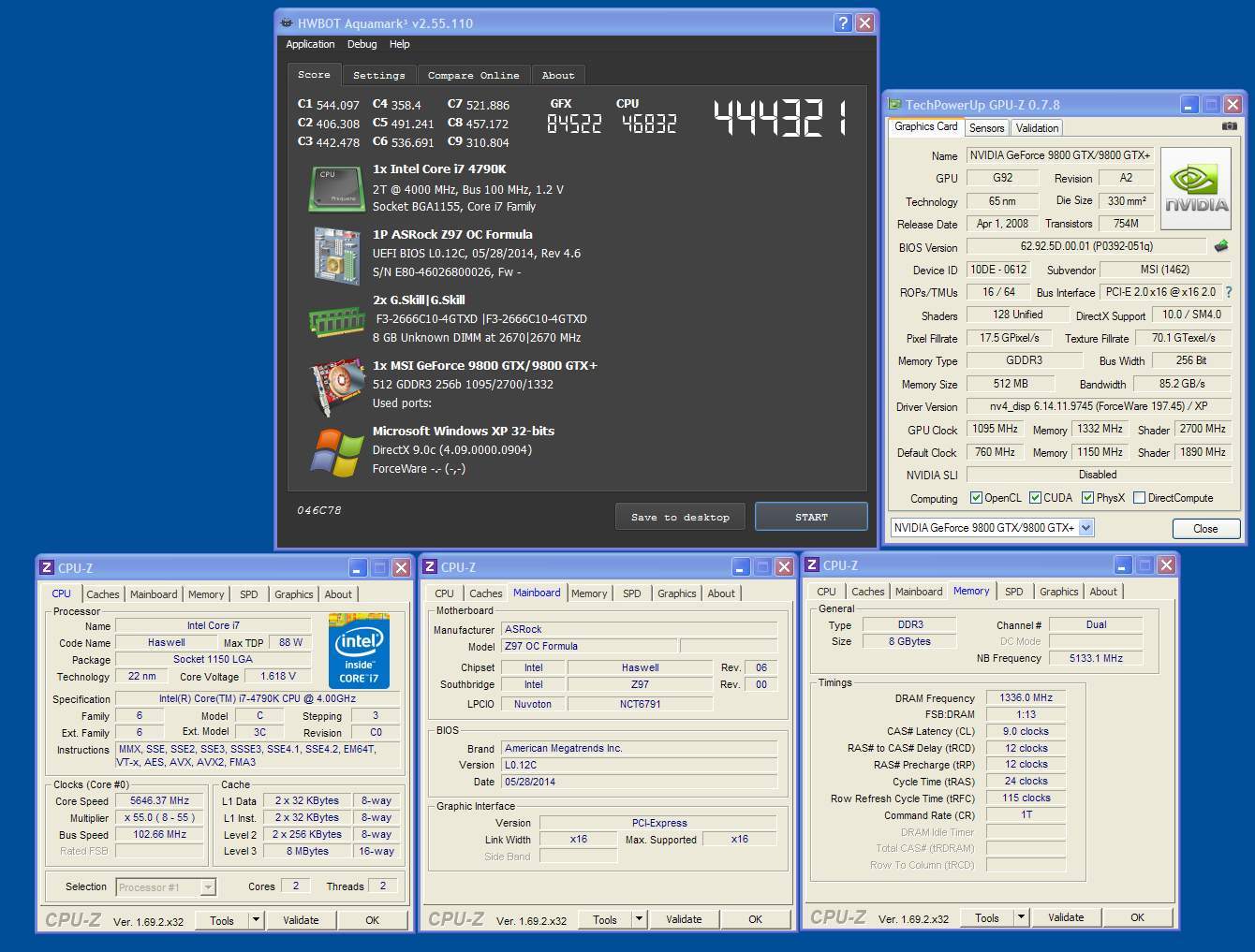Click the graphics card icon in Aquamark
Viewport: 1255px width, 952px height.
[x=336, y=386]
